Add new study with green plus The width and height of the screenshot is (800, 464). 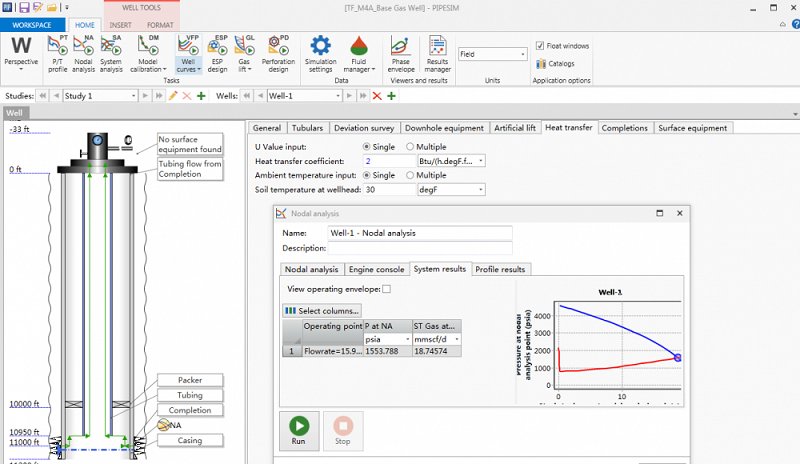[201, 95]
